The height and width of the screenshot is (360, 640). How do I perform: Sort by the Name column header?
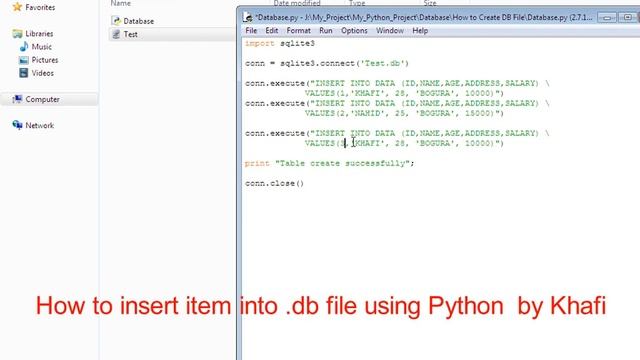point(121,3)
